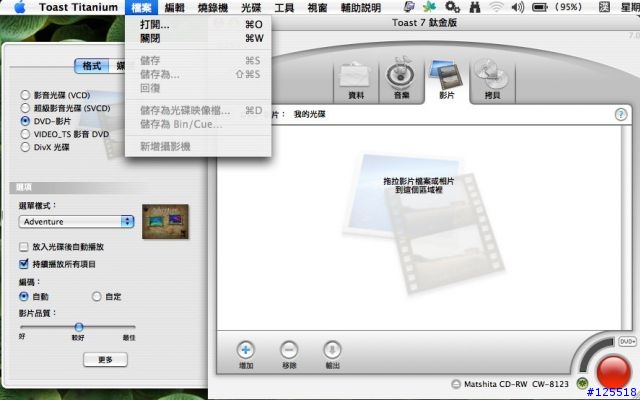Screen dimensions: 640x400
Task: Open the 燒錄機 menu
Action: point(213,7)
